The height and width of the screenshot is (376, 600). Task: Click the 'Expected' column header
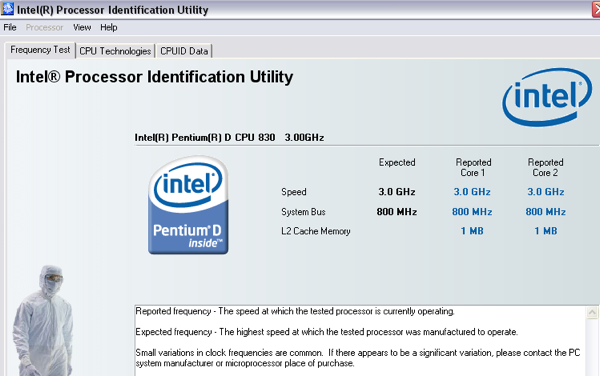coord(397,163)
